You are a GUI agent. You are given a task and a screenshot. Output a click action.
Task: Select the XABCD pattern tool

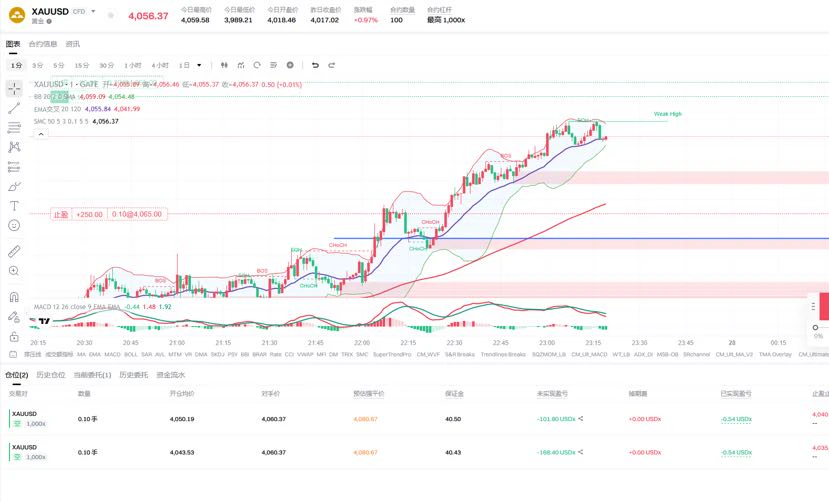[x=14, y=147]
